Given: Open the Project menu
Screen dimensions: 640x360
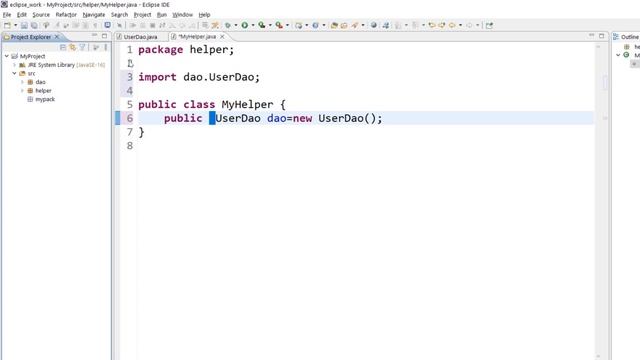Looking at the screenshot, I should (x=142, y=15).
